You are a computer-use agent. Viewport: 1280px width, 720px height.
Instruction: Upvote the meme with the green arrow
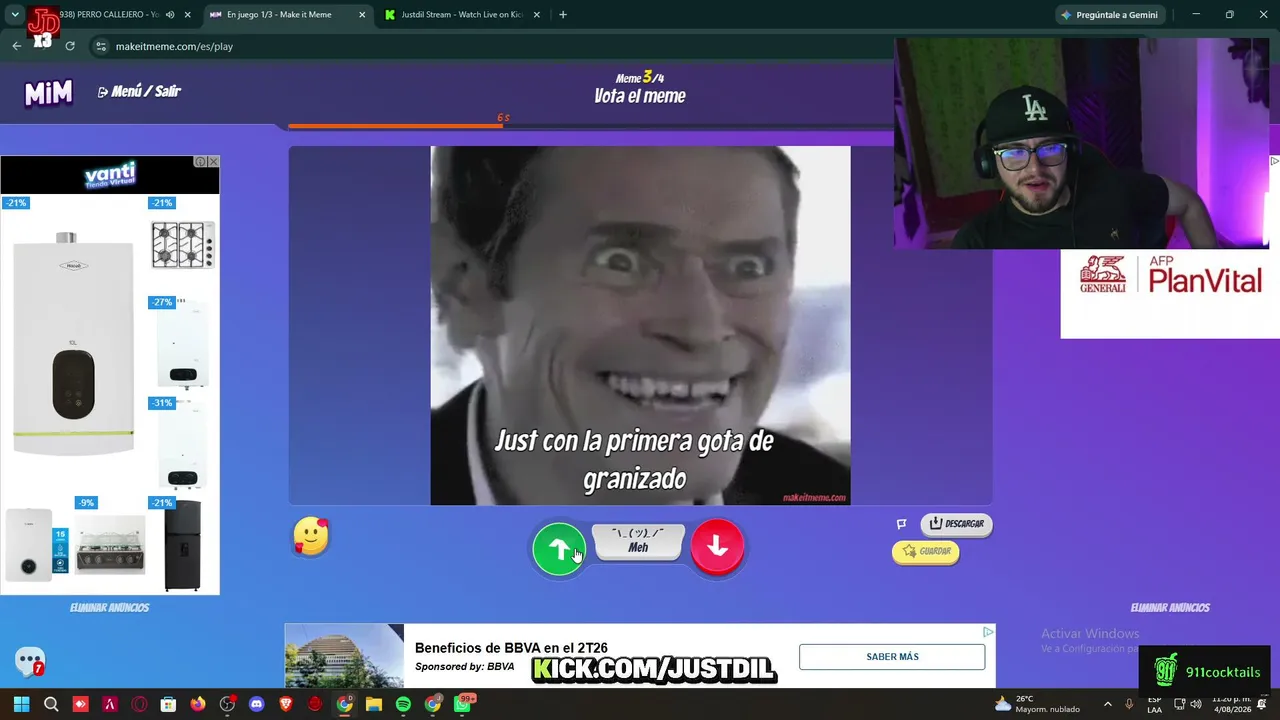click(x=559, y=548)
